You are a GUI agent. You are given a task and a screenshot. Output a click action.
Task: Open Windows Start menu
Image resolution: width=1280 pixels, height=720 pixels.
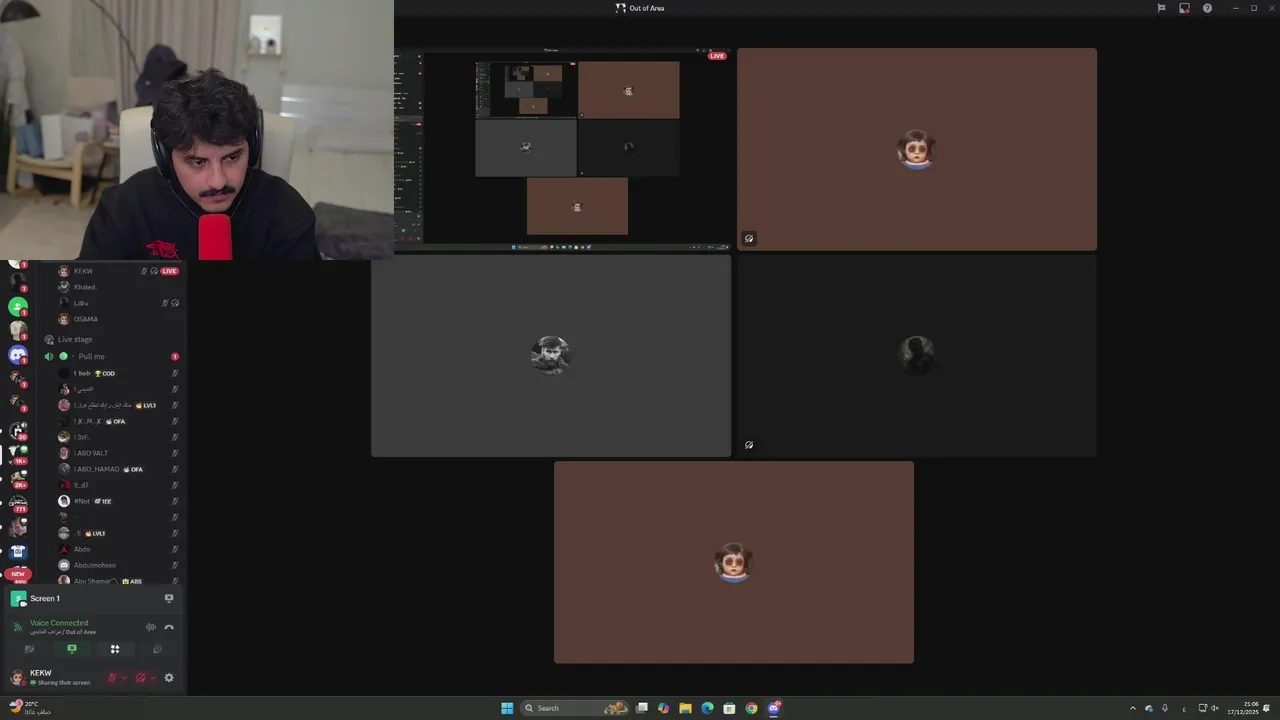click(507, 708)
